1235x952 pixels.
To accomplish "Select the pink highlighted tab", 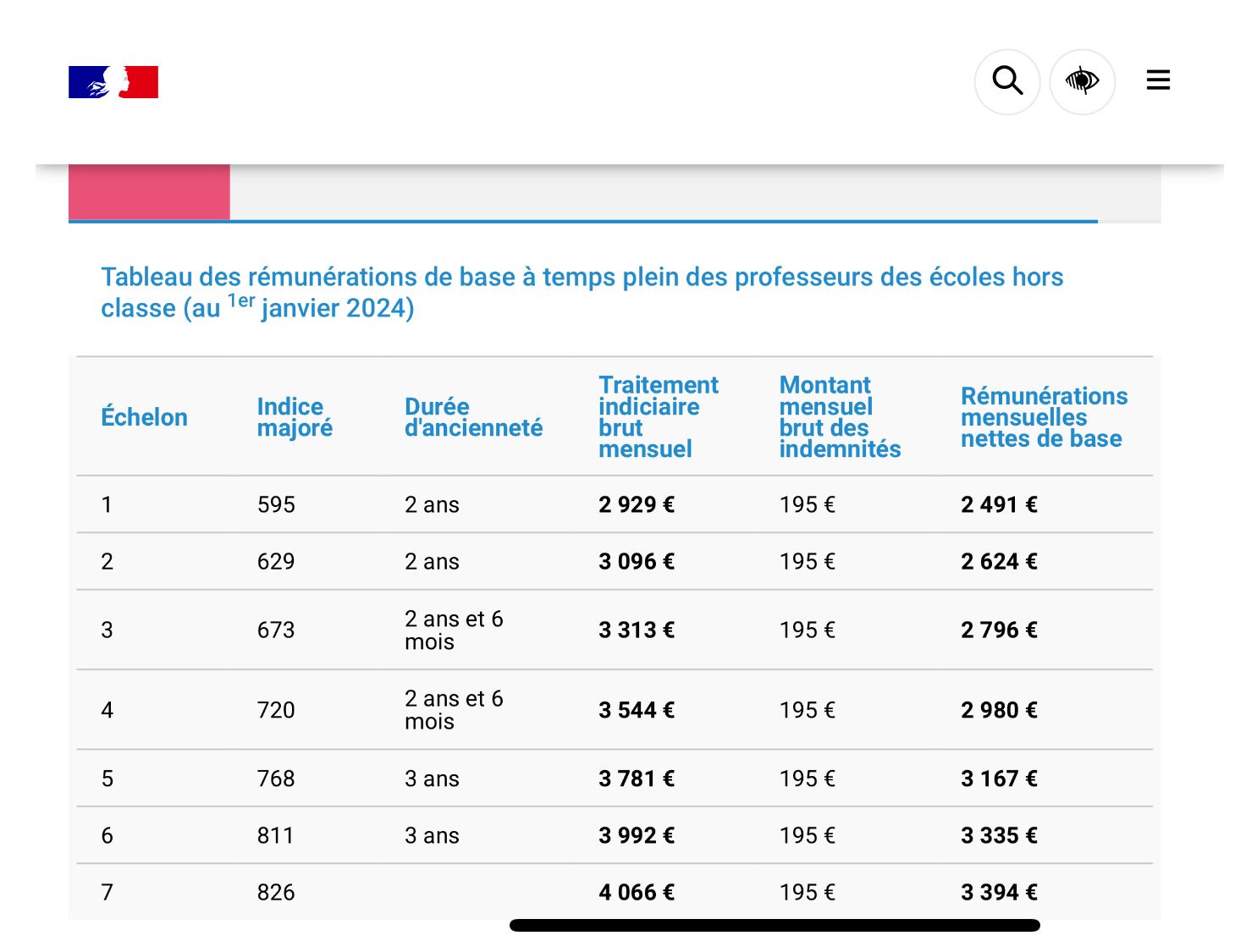I will [x=149, y=192].
